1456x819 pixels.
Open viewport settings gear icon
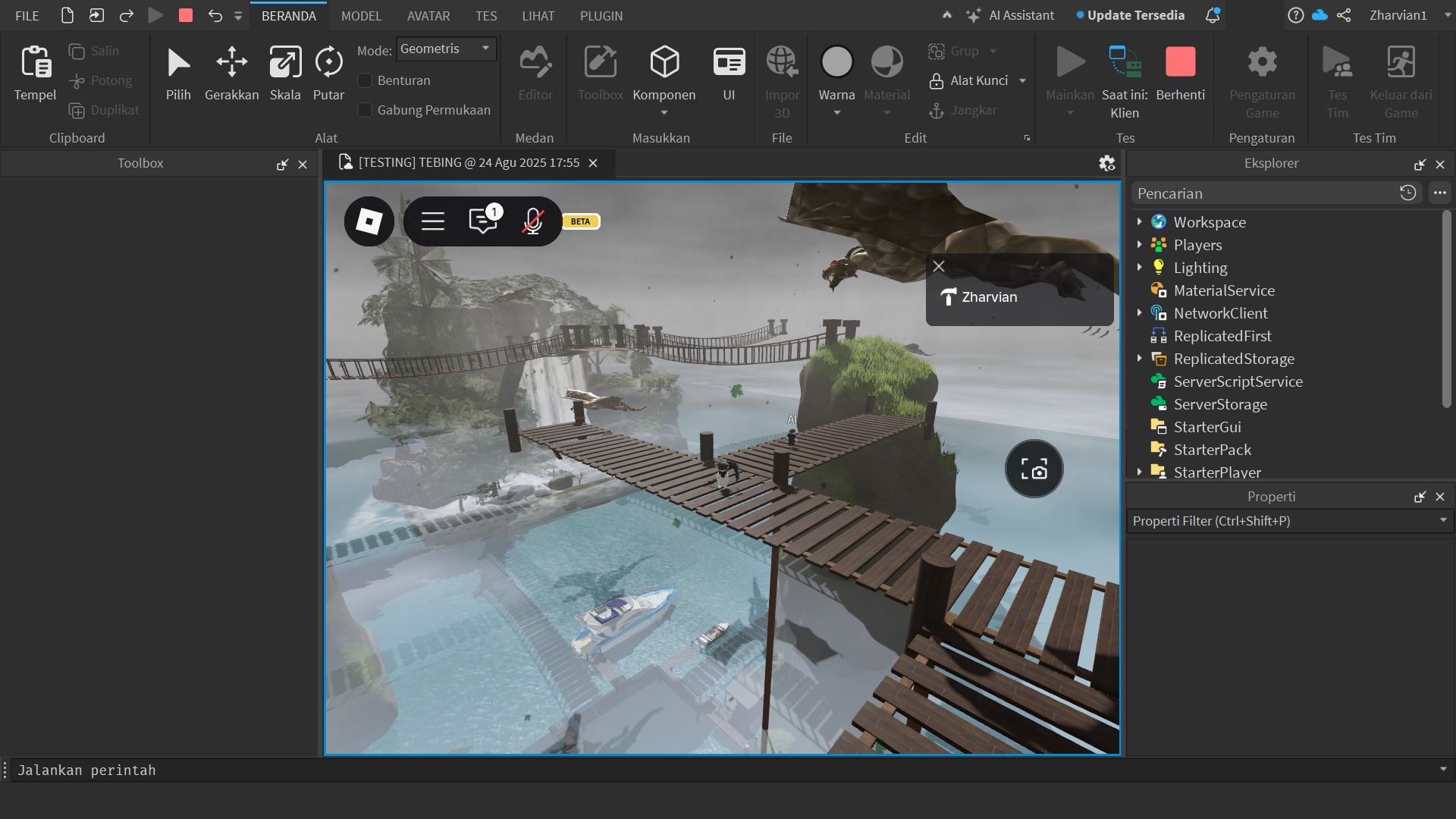pyautogui.click(x=1107, y=163)
